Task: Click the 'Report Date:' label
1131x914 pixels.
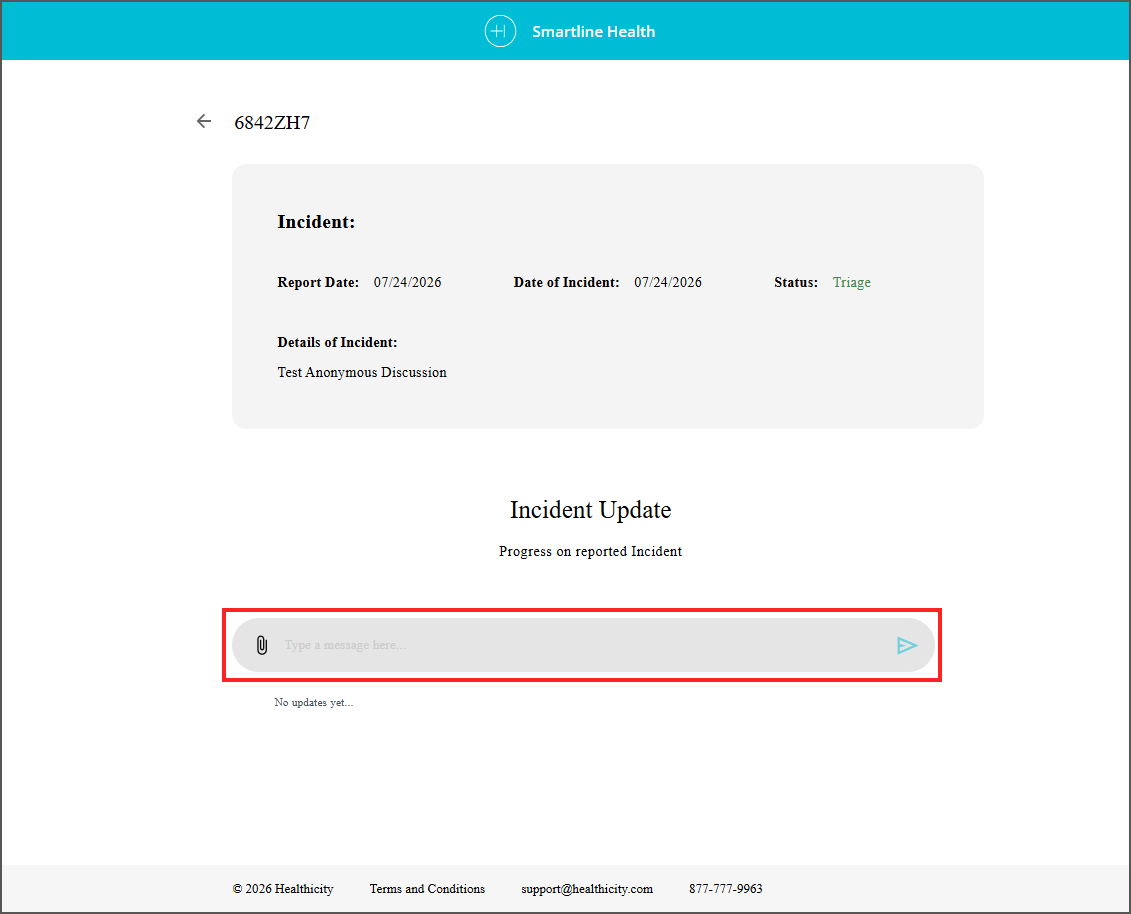Action: [x=317, y=282]
